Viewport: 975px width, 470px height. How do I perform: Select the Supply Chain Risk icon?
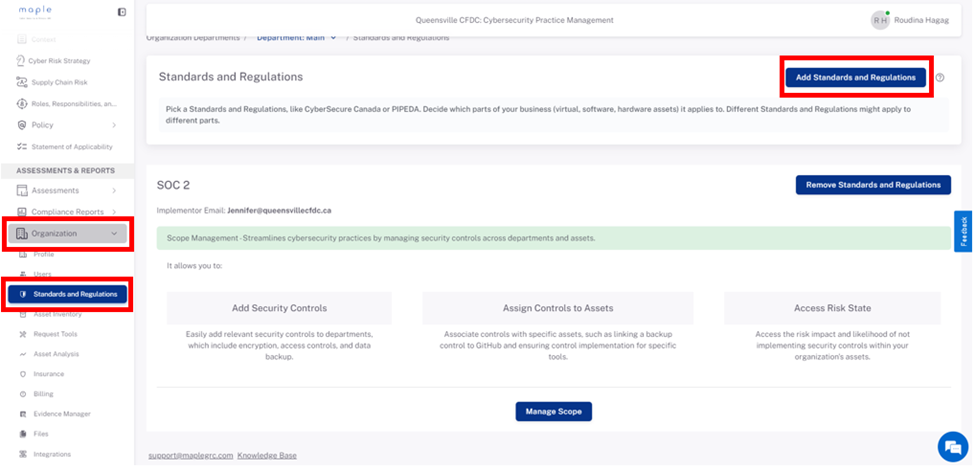(x=21, y=82)
